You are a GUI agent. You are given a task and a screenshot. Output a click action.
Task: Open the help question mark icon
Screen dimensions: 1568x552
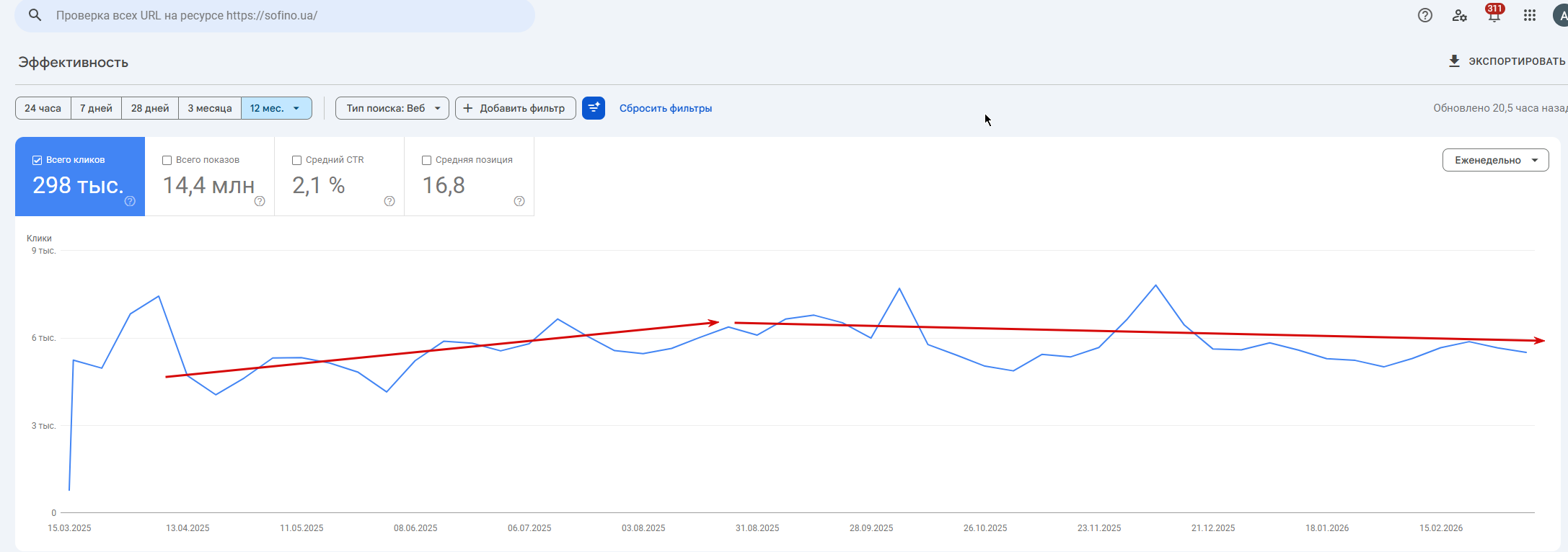(x=1424, y=15)
